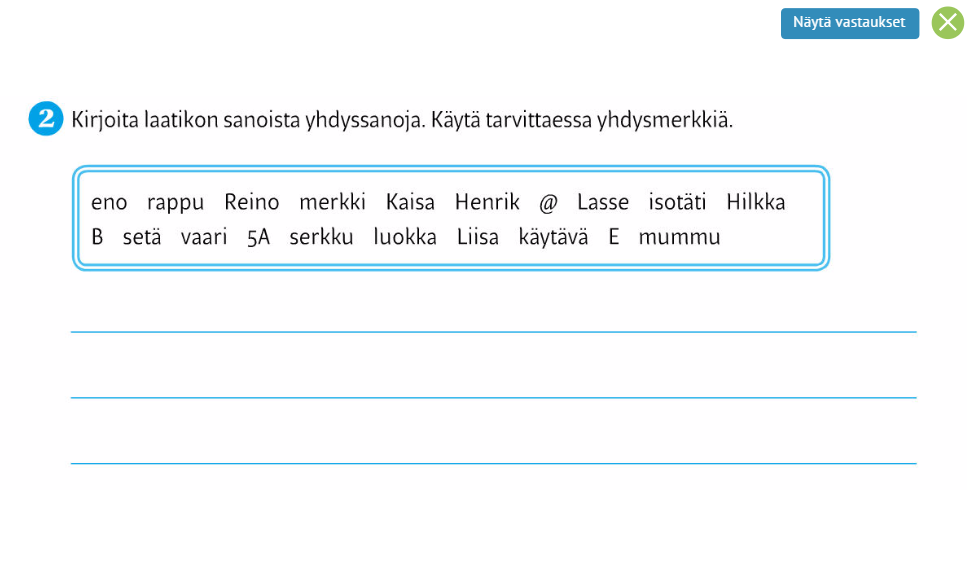Image resolution: width=968 pixels, height=588 pixels.
Task: Click the word 'luokka'
Action: click(x=405, y=238)
